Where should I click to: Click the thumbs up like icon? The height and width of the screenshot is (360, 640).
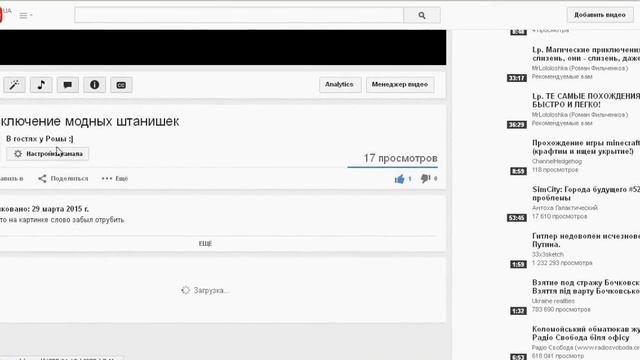point(399,179)
